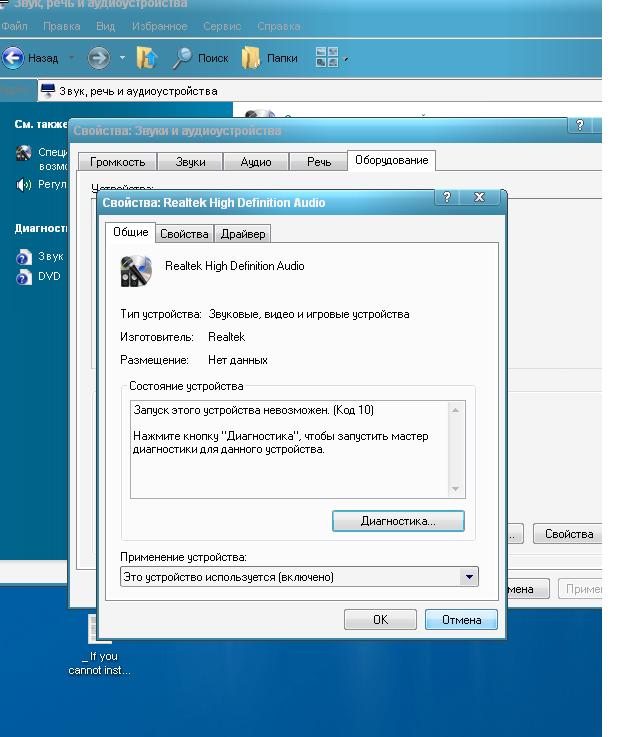This screenshot has height=737, width=640.
Task: Click the Up folder icon in toolbar
Action: tap(147, 58)
